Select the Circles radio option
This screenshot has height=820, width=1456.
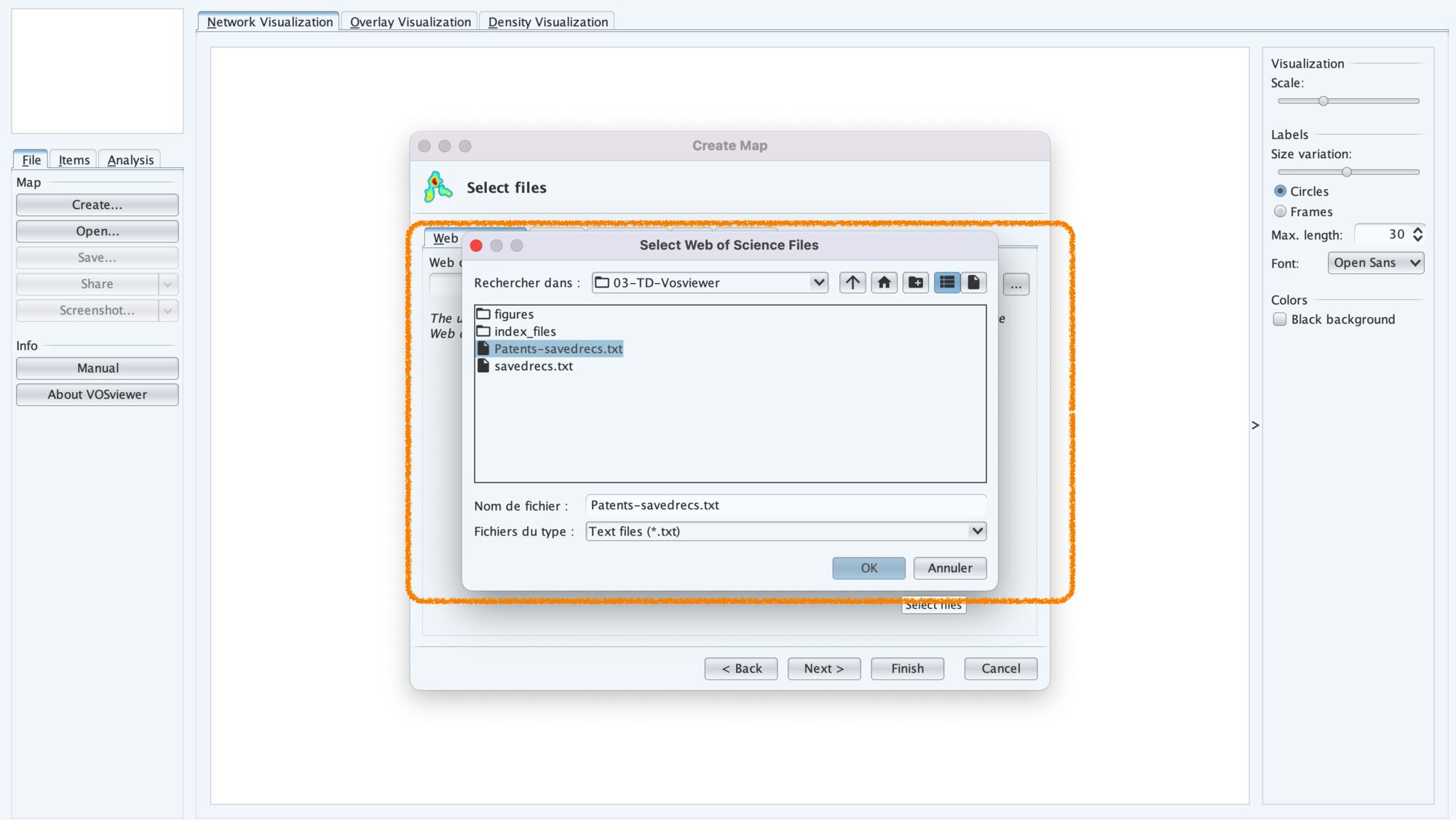pyautogui.click(x=1280, y=191)
